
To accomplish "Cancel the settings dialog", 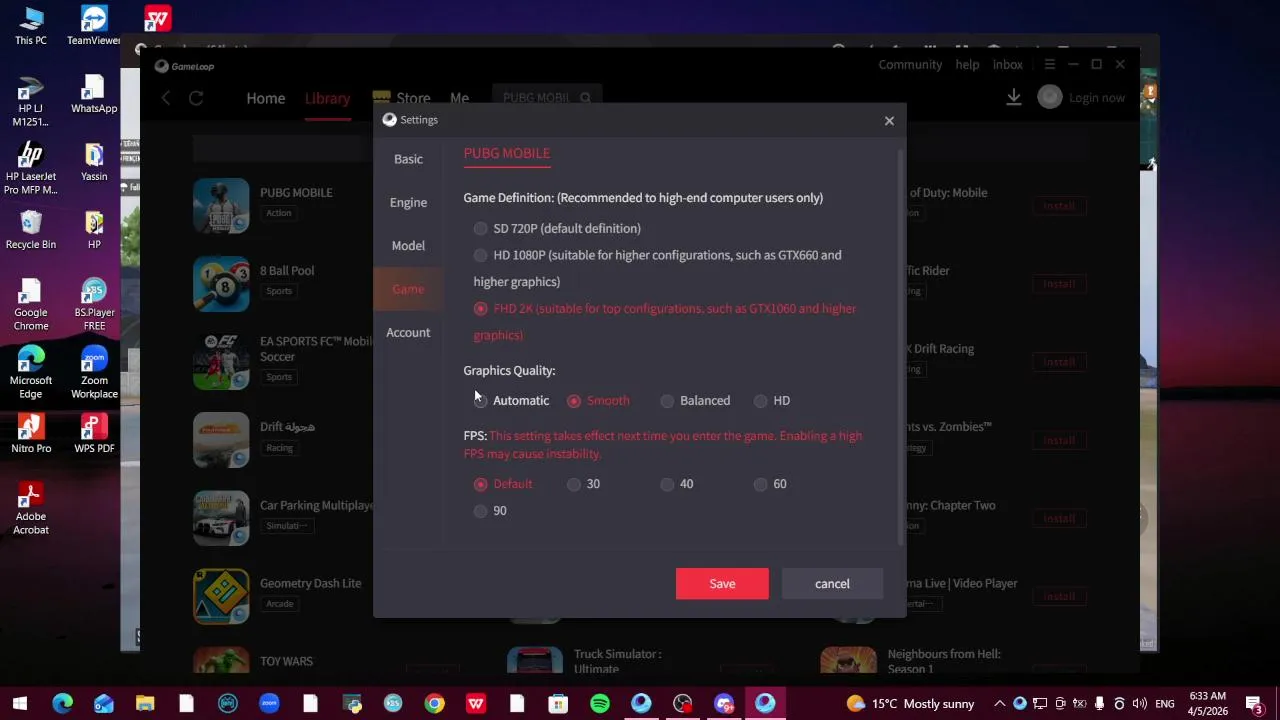I will point(832,584).
